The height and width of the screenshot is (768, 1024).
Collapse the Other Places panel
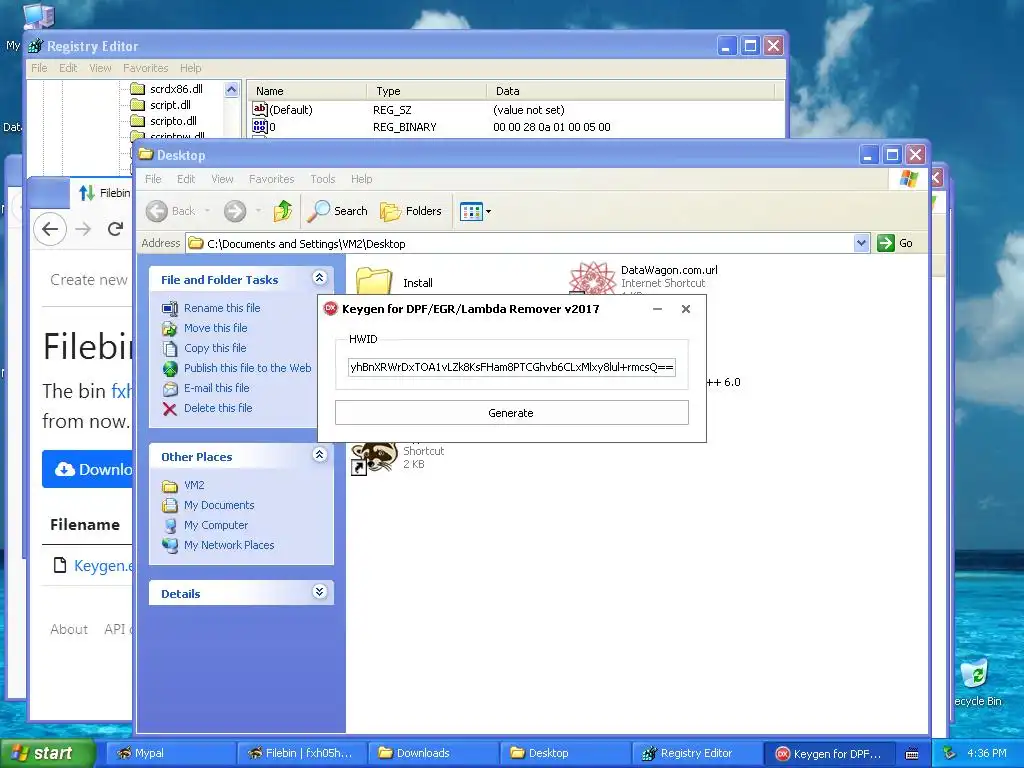pos(319,455)
